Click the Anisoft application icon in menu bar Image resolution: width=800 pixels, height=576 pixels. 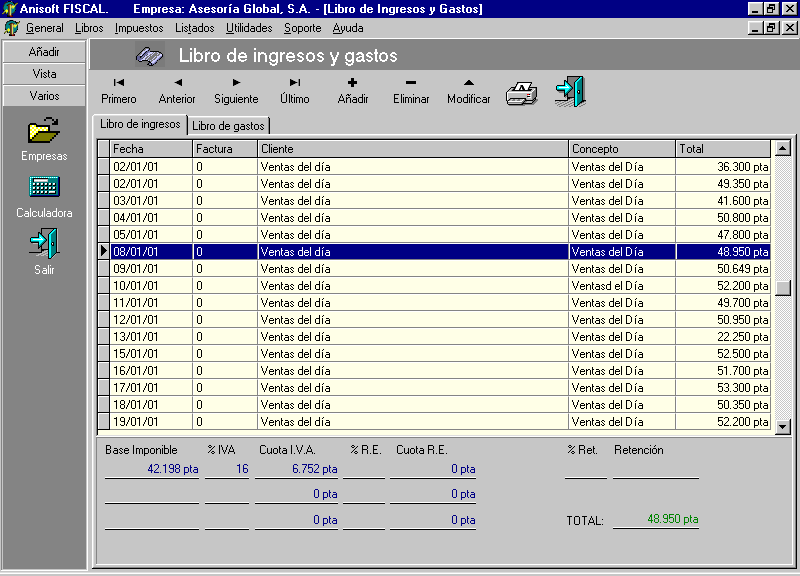pyautogui.click(x=11, y=28)
